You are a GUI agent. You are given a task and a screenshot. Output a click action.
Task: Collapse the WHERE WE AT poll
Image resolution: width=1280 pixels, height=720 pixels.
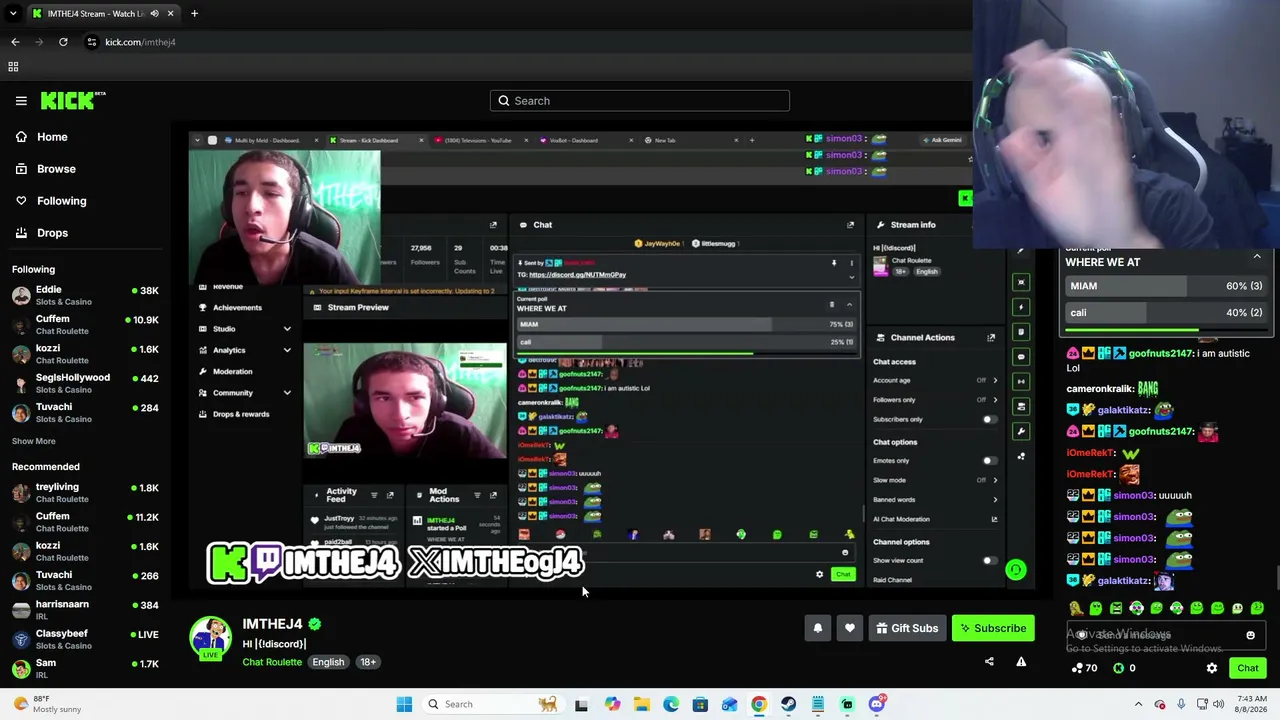click(1257, 257)
